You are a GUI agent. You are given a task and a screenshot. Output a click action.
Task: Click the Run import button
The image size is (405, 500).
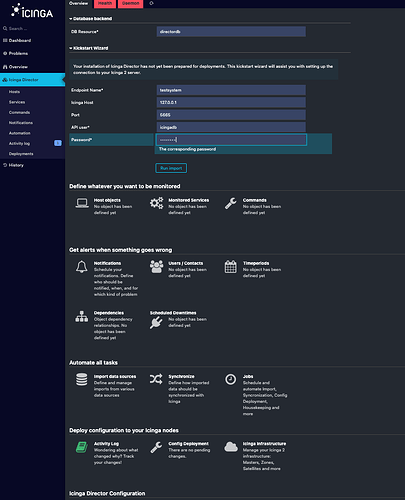click(x=171, y=168)
